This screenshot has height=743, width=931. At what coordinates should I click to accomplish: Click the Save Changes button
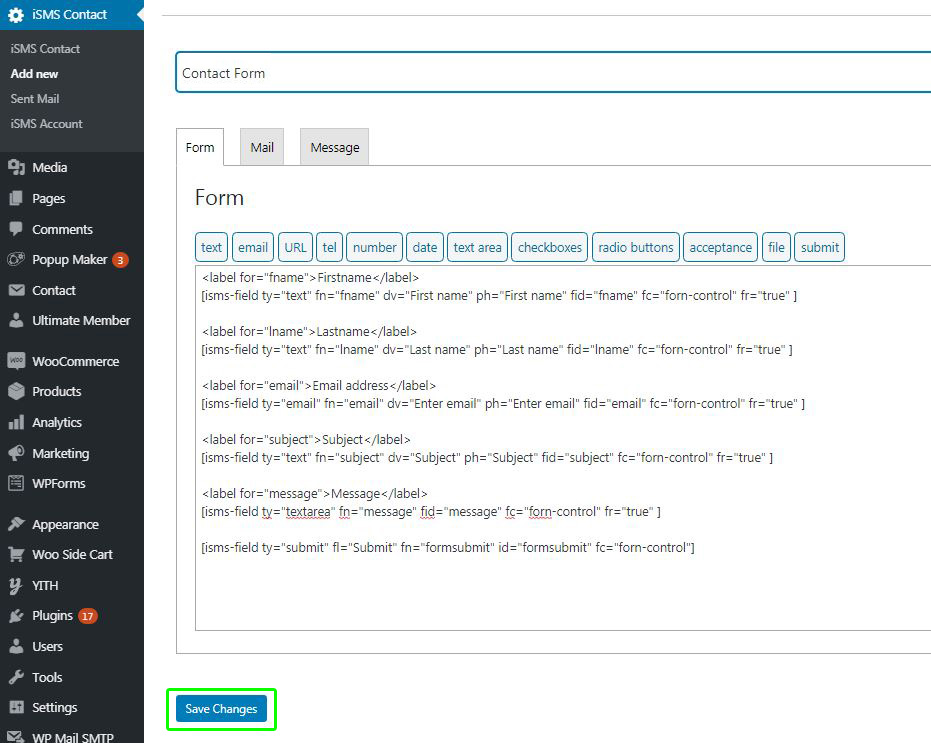221,709
